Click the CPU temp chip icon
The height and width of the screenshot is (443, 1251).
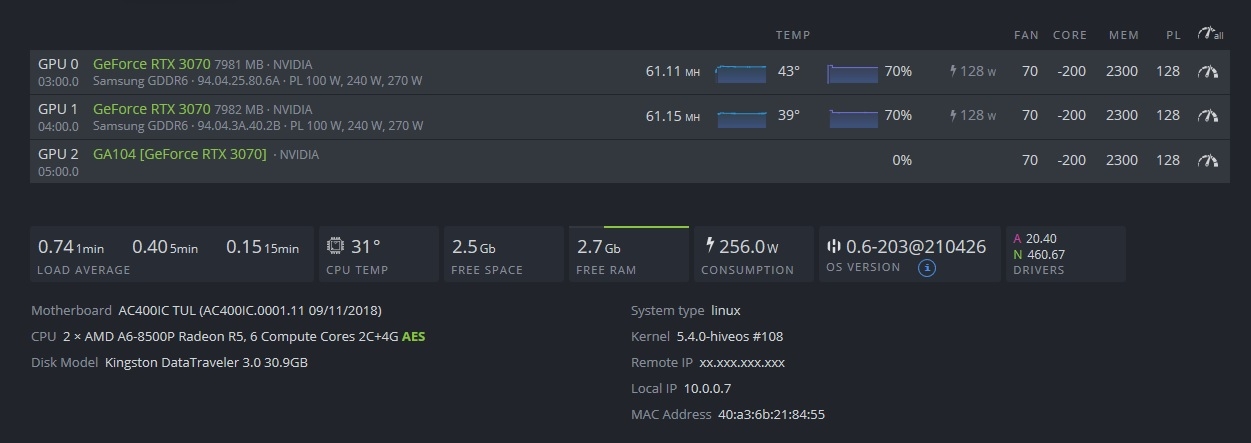click(x=335, y=246)
